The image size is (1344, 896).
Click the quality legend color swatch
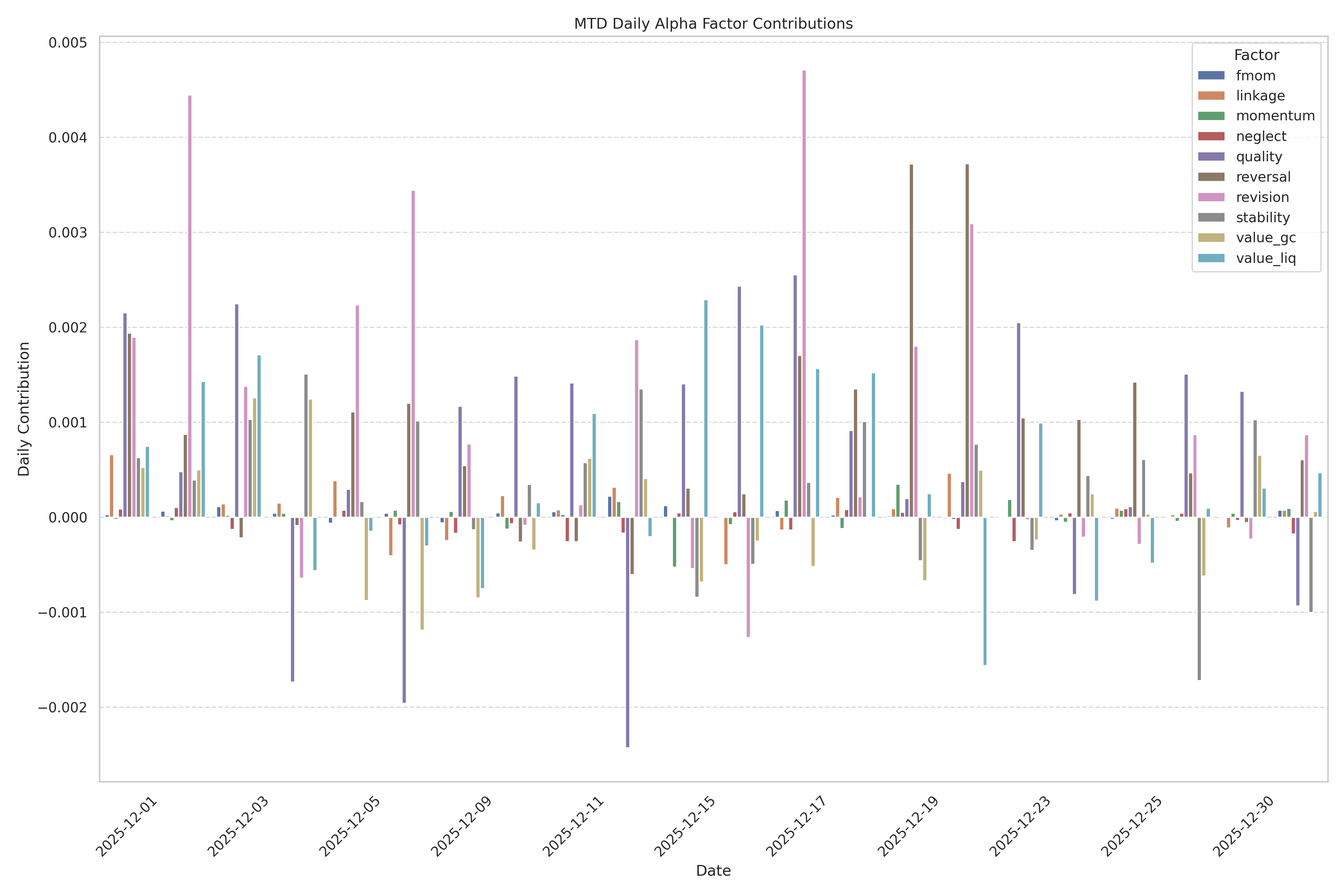point(1211,157)
